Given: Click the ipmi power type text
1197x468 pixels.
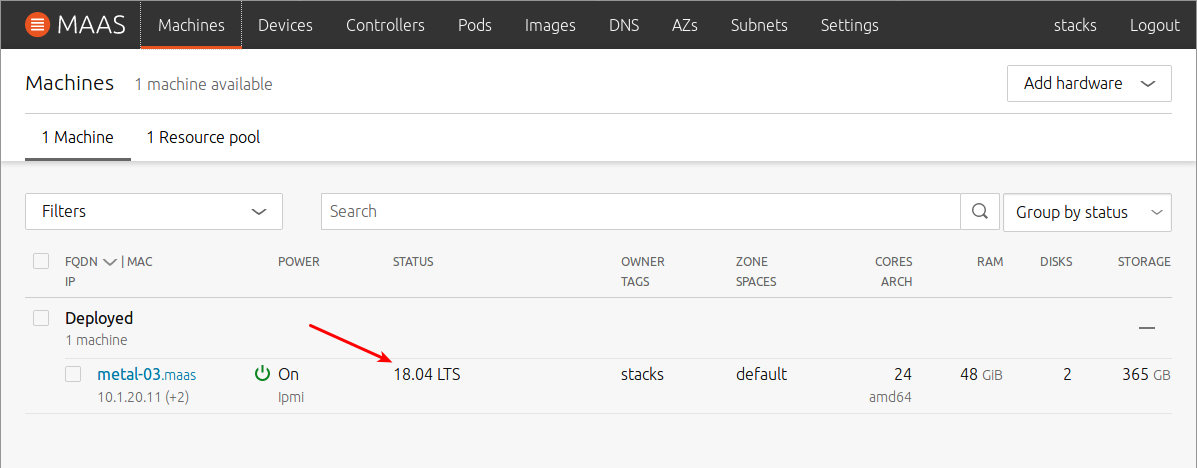Looking at the screenshot, I should (x=291, y=397).
